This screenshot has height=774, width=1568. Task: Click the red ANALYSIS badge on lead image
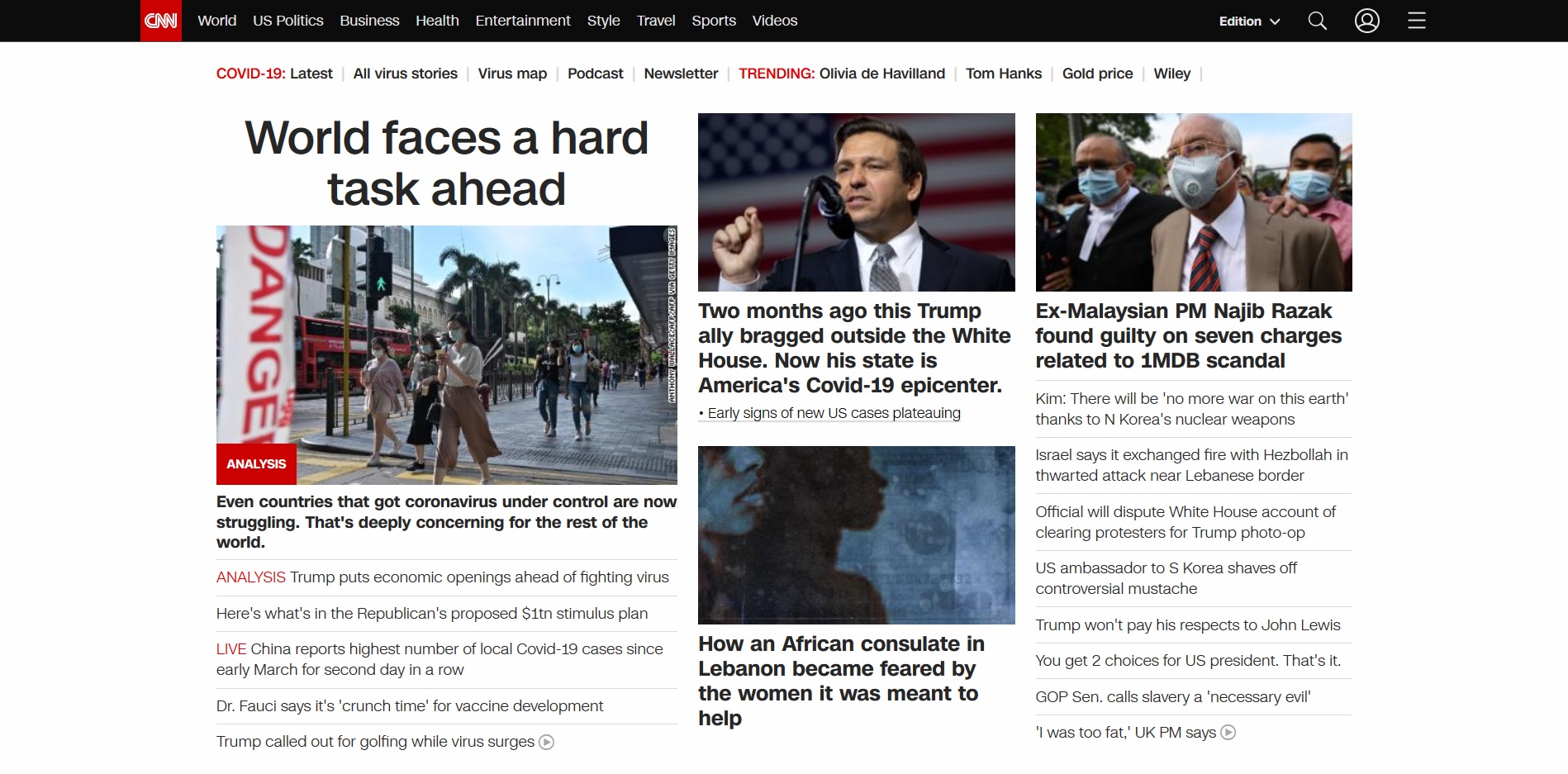click(256, 464)
